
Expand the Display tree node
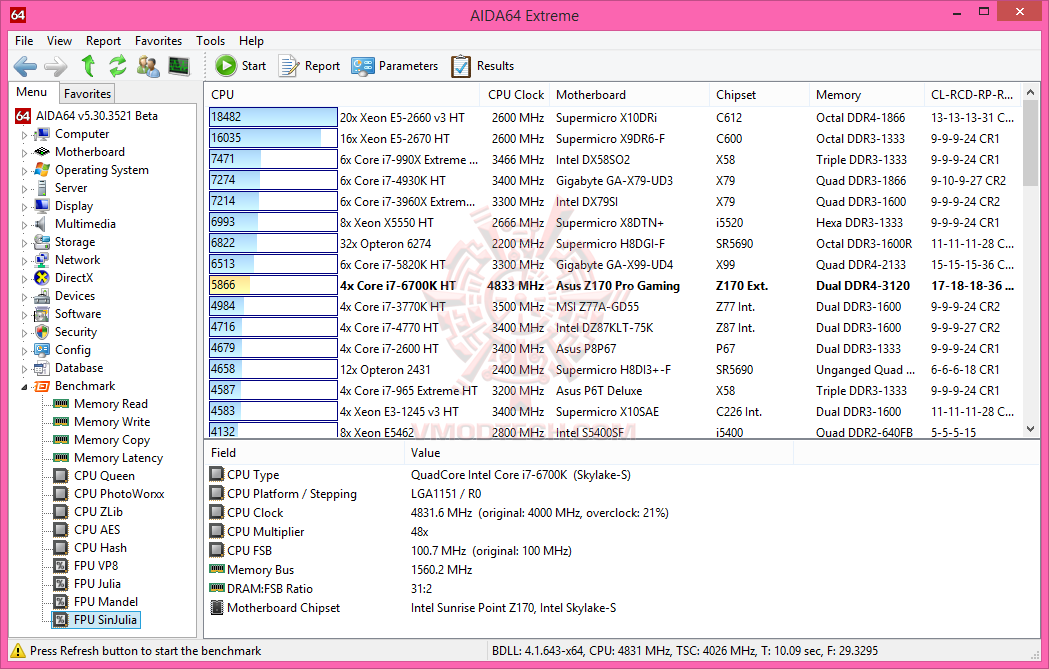tap(25, 207)
